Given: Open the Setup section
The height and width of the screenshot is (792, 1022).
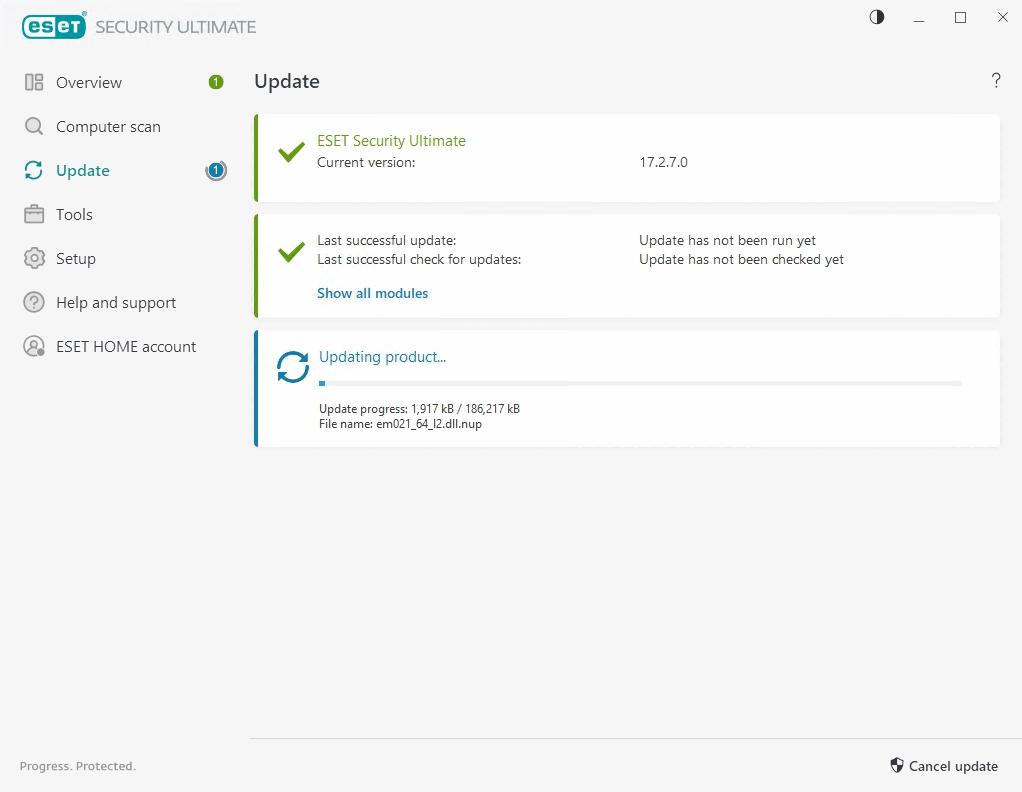Looking at the screenshot, I should click(76, 259).
